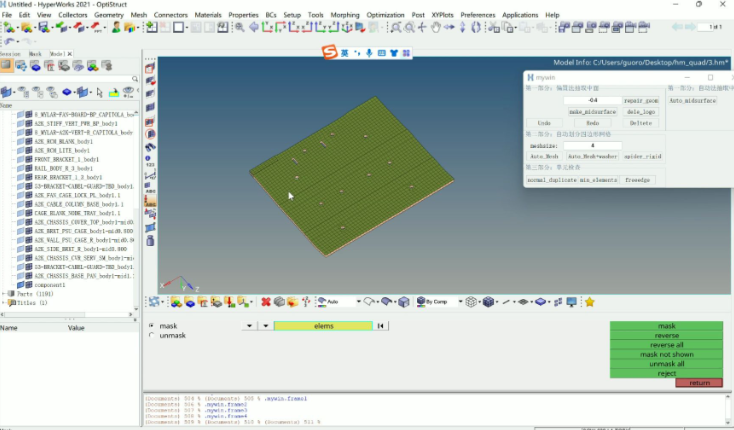The width and height of the screenshot is (734, 430).
Task: Click the red X delete icon
Action: (x=266, y=301)
